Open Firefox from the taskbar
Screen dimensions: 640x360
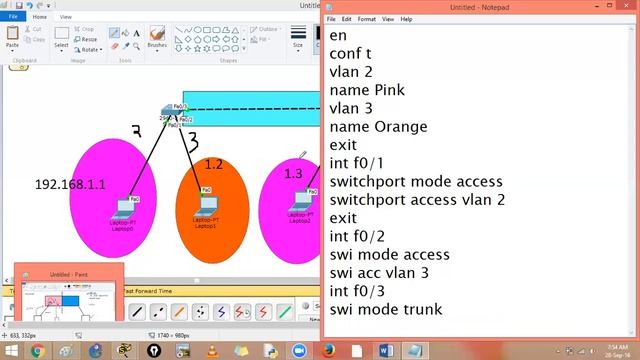tap(329, 351)
